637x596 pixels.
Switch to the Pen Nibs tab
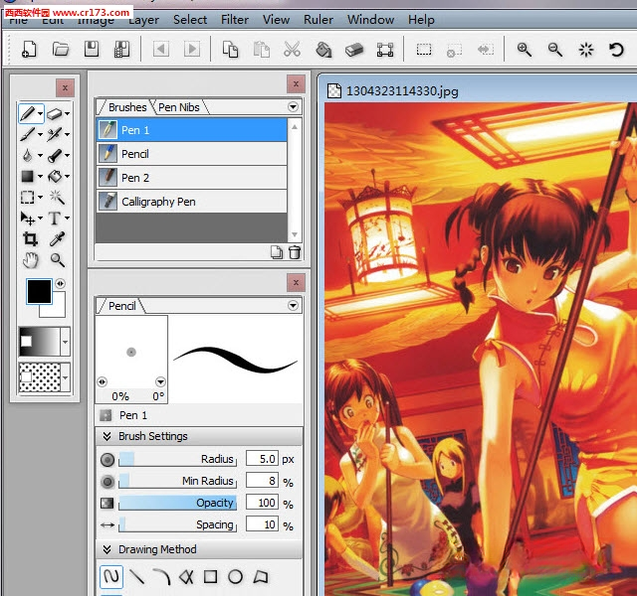179,107
